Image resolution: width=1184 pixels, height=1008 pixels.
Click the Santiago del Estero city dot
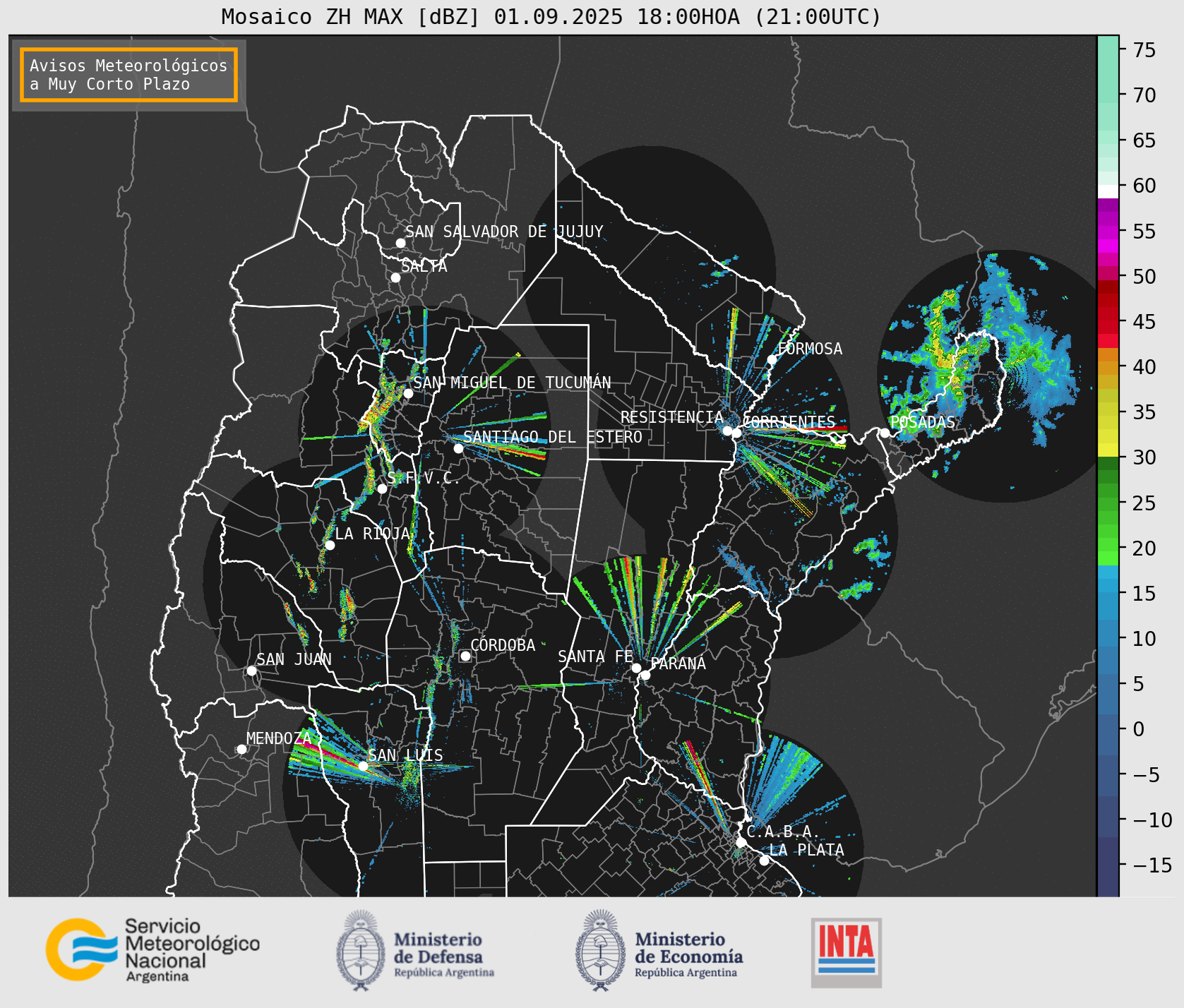458,448
